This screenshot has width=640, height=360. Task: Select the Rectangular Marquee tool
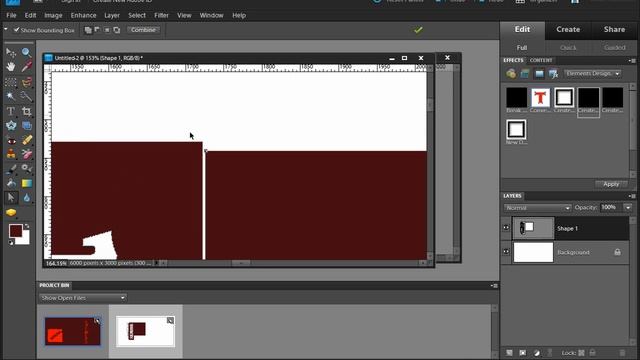click(x=11, y=82)
